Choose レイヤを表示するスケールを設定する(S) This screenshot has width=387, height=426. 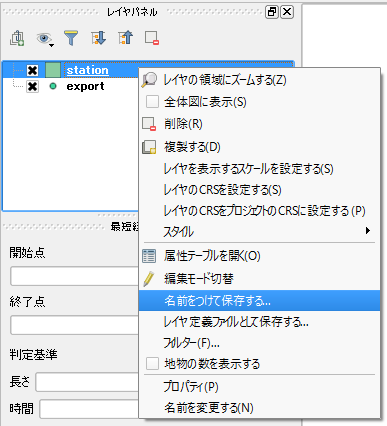[x=259, y=169]
